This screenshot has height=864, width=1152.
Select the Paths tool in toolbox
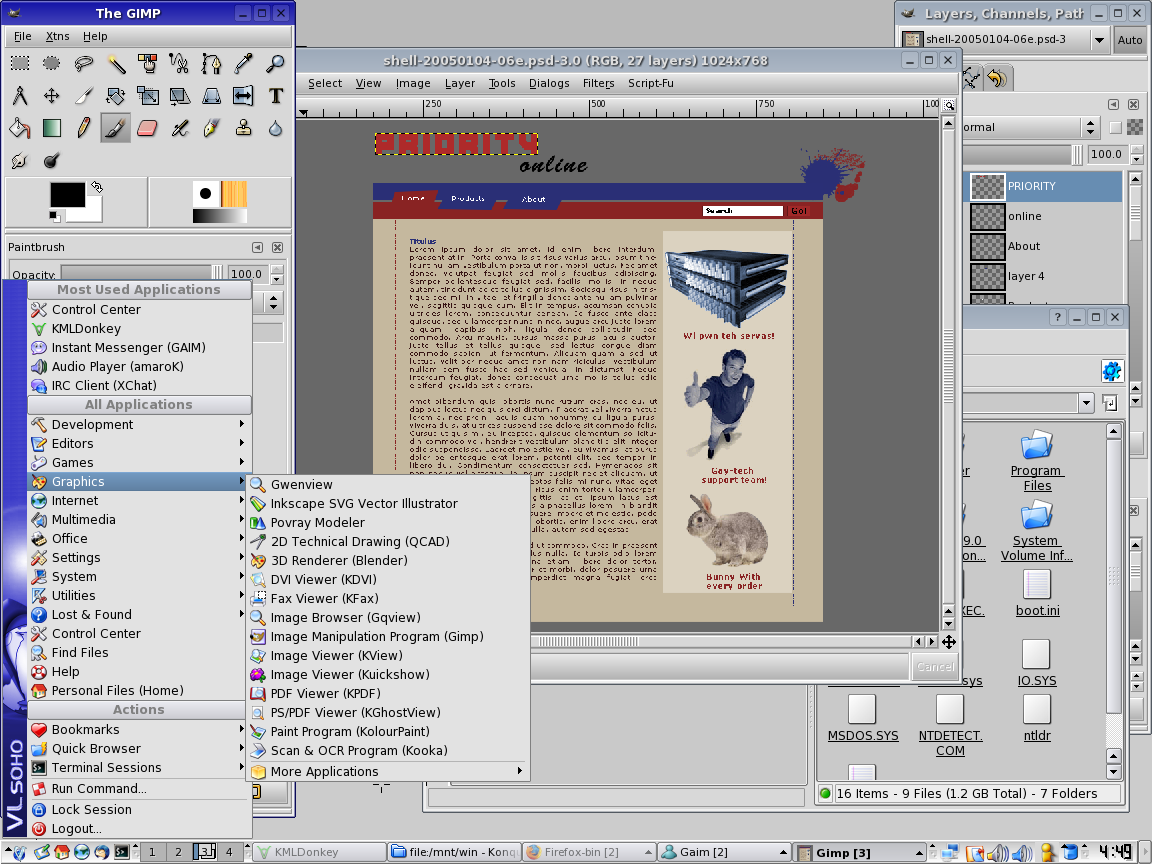tap(211, 64)
